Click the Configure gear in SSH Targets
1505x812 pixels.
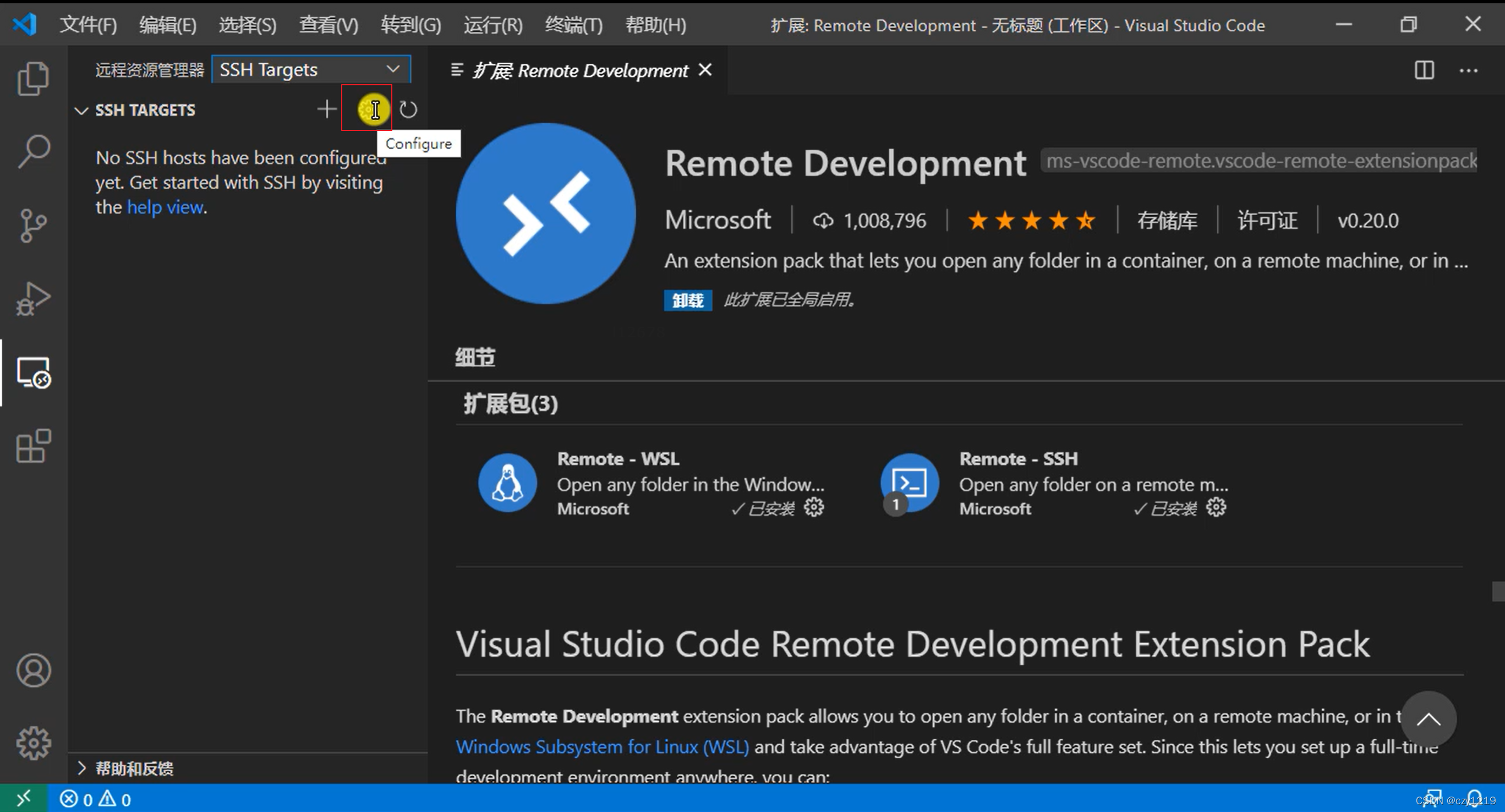pyautogui.click(x=368, y=109)
